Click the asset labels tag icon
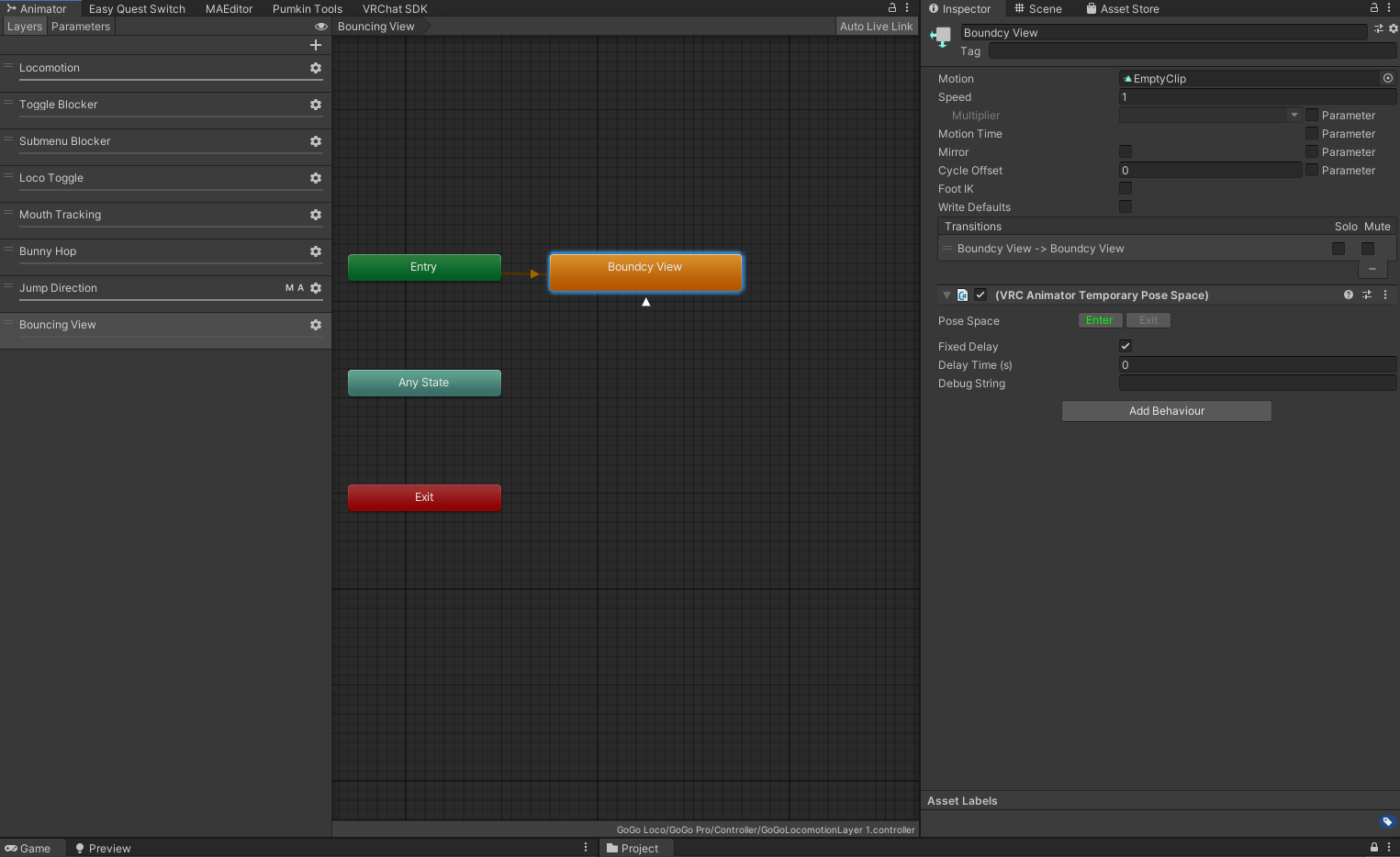The width and height of the screenshot is (1400, 857). pos(1387,821)
